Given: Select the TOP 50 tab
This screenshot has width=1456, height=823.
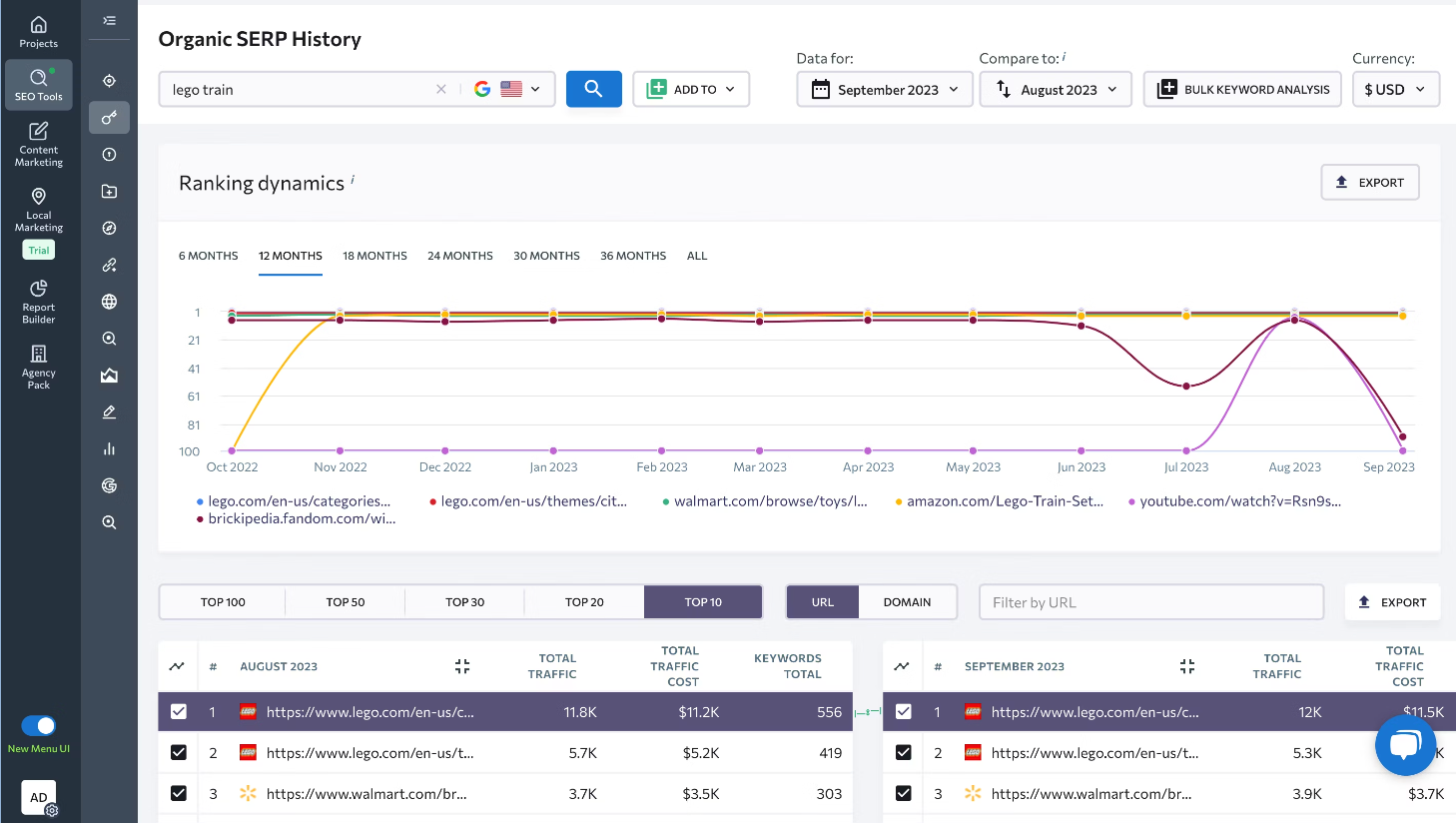Looking at the screenshot, I should point(345,602).
